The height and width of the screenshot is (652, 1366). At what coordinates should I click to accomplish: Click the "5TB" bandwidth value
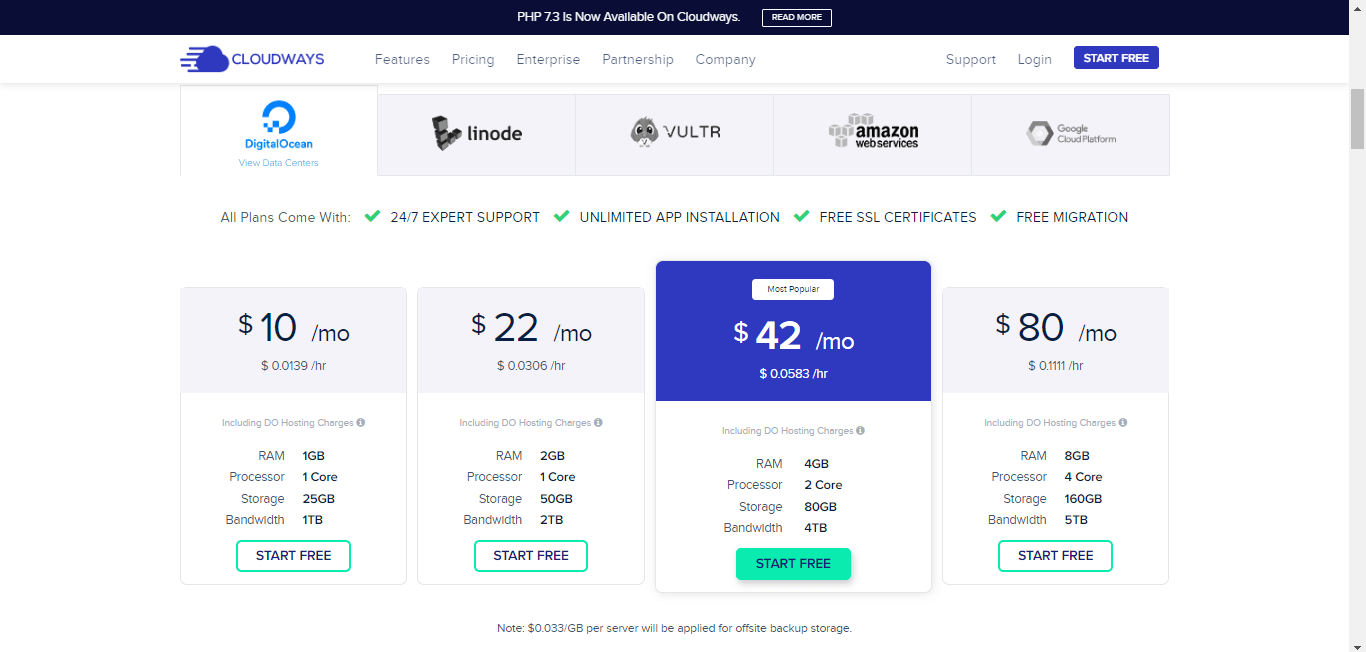click(1076, 520)
